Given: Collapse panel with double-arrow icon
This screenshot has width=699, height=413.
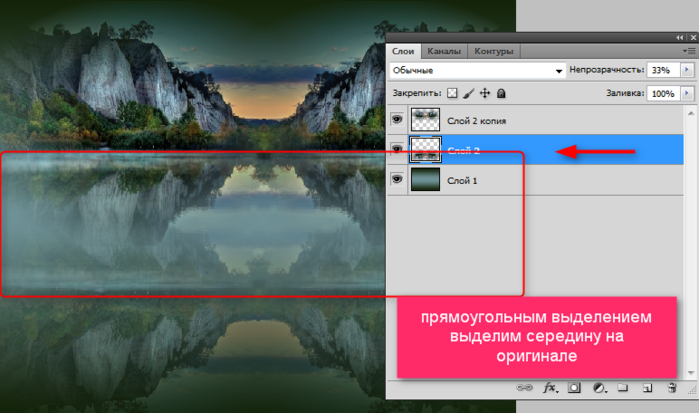Looking at the screenshot, I should pos(679,37).
